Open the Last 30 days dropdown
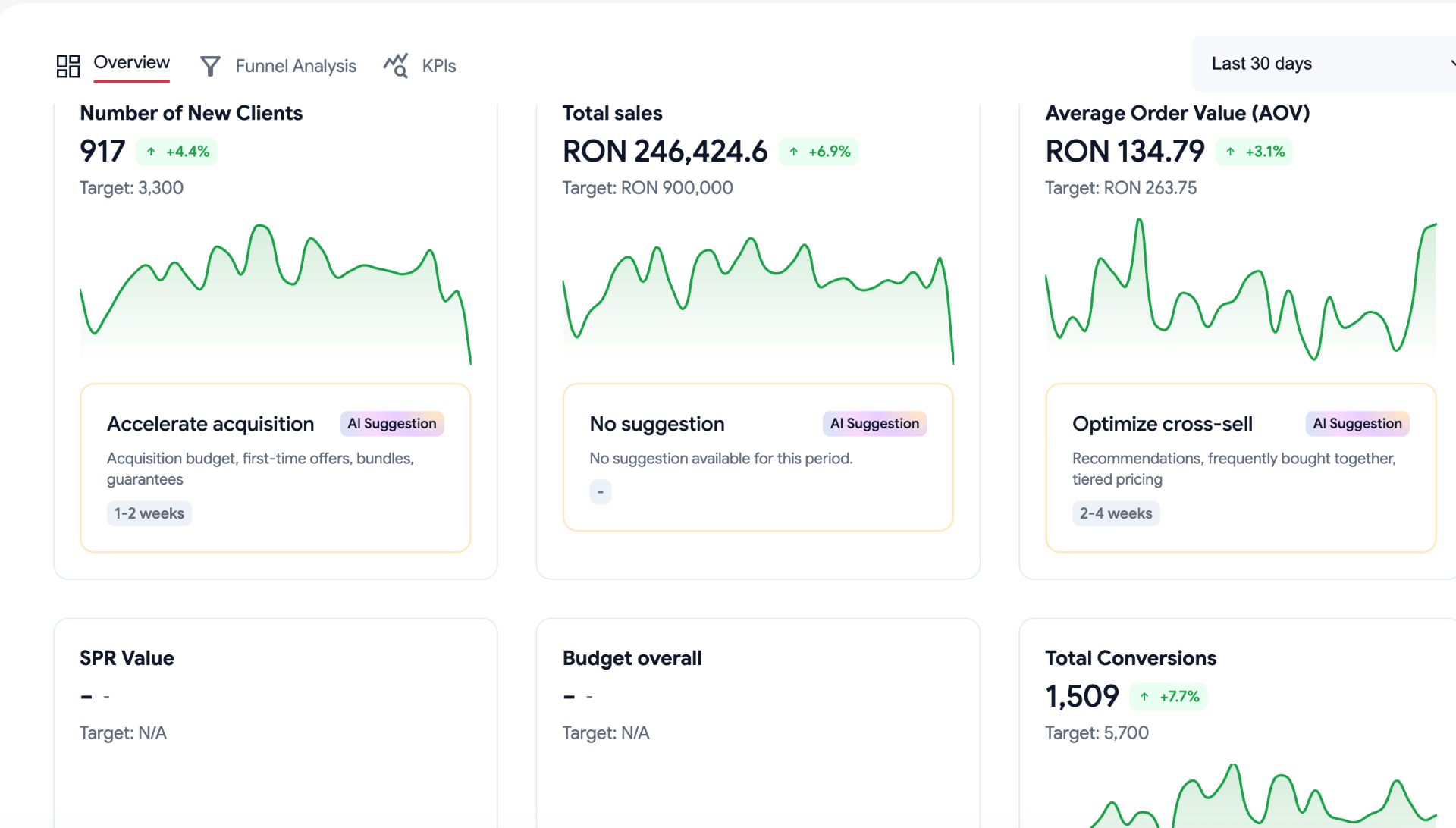Image resolution: width=1456 pixels, height=828 pixels. pyautogui.click(x=1323, y=64)
